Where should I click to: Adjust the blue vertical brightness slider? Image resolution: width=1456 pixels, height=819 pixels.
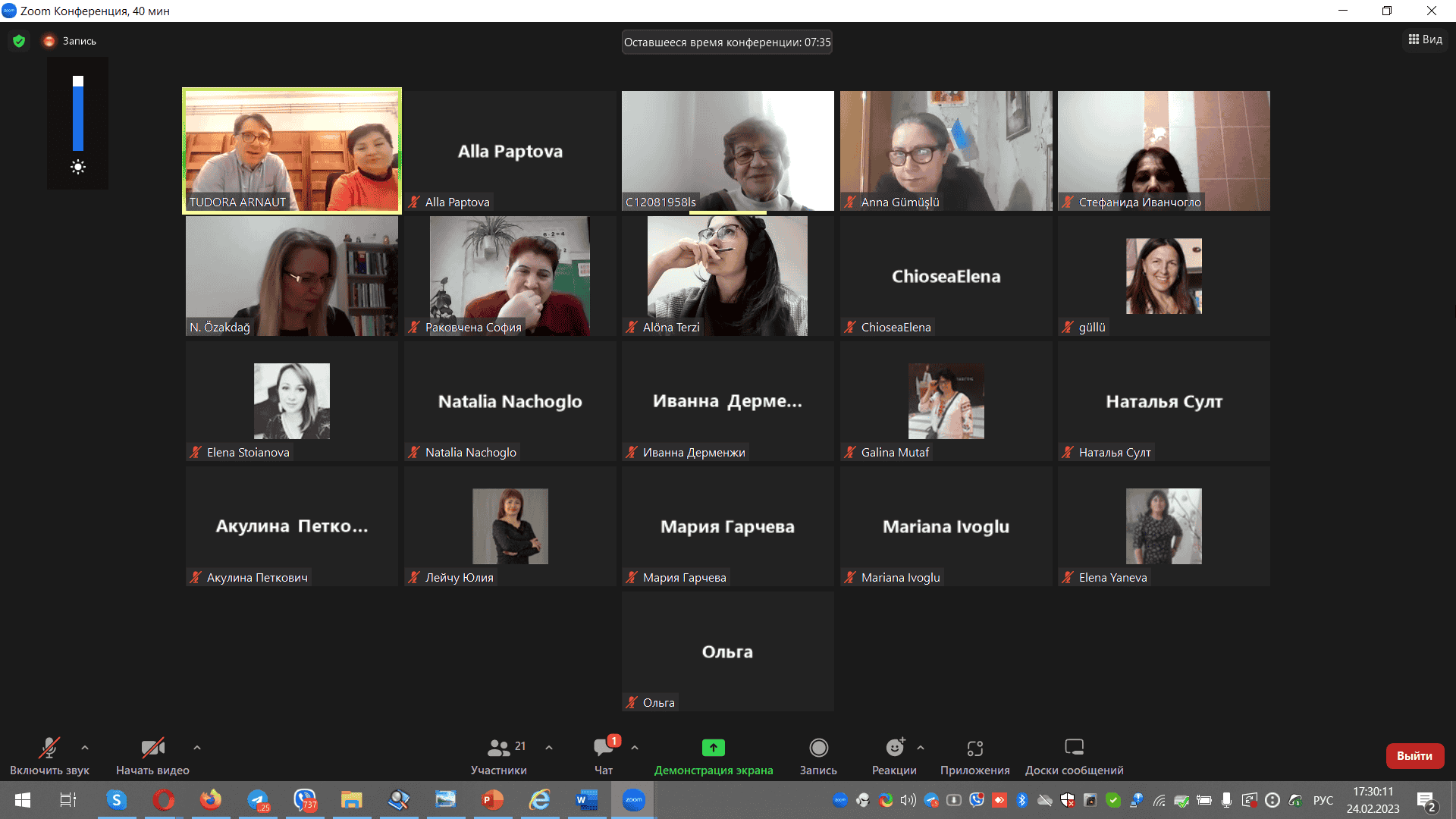(x=78, y=114)
